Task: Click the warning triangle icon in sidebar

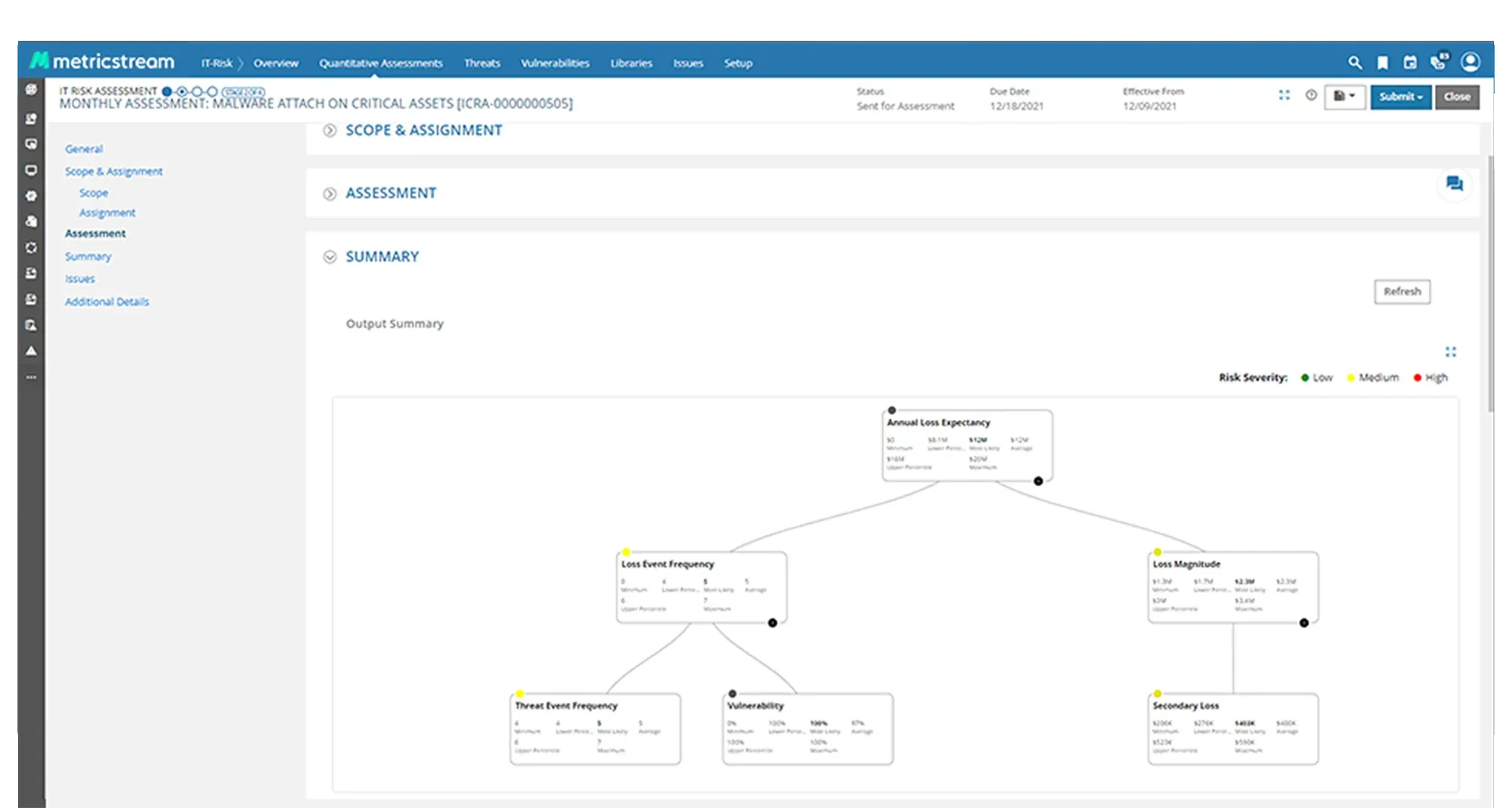Action: pos(31,351)
